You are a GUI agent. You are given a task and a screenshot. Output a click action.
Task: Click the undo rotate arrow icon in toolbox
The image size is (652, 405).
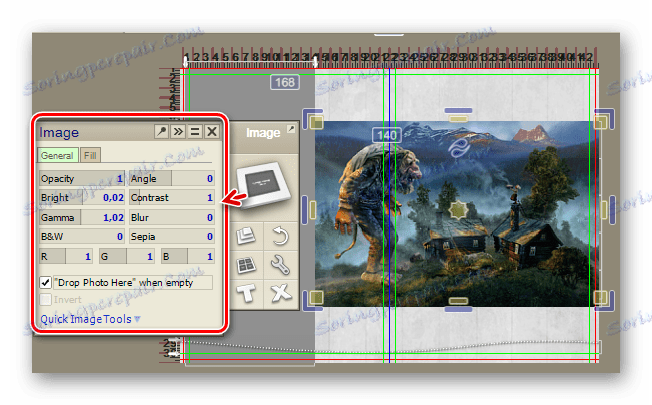click(x=280, y=236)
